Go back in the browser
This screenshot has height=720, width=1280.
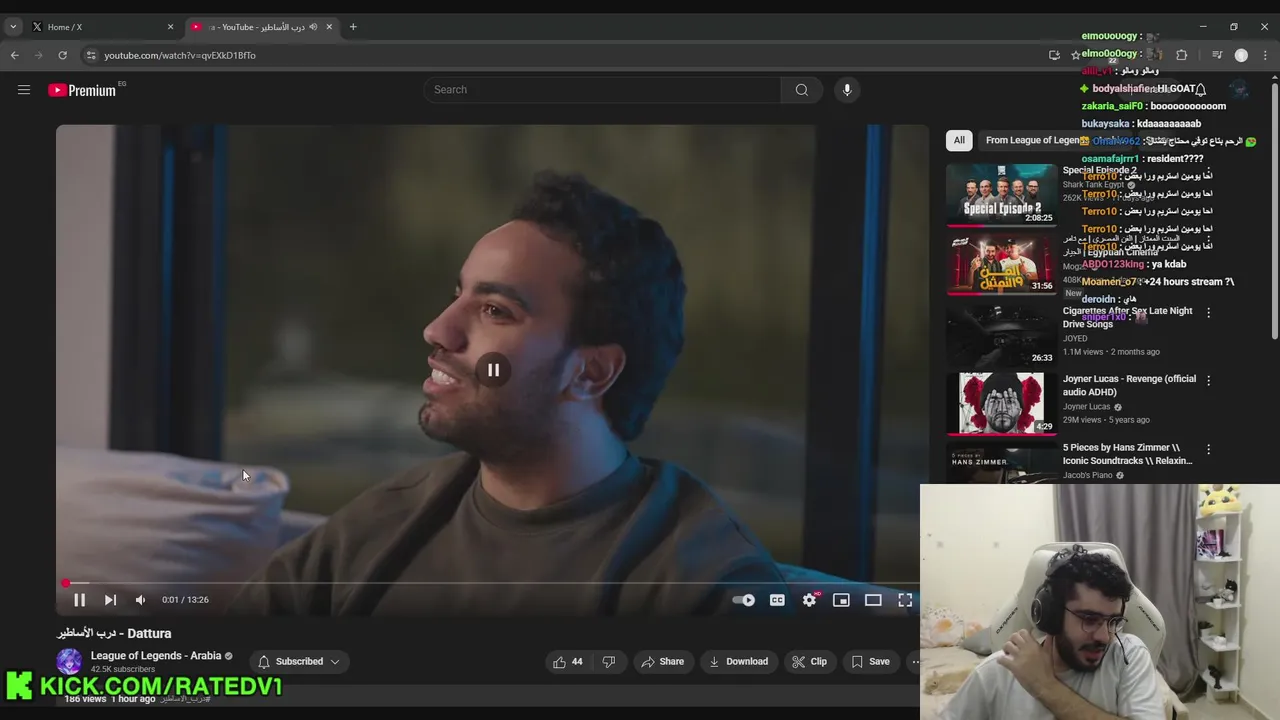coord(15,55)
